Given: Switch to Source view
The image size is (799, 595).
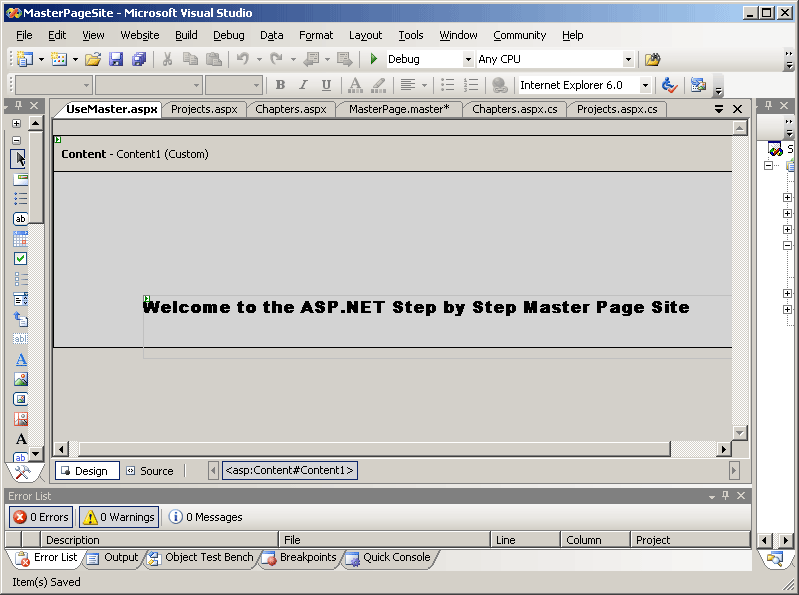Looking at the screenshot, I should click(x=149, y=471).
